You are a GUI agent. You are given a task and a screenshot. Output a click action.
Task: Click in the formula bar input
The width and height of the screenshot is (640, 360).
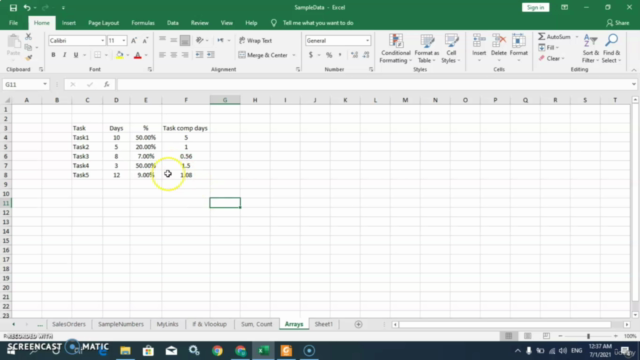[374, 84]
